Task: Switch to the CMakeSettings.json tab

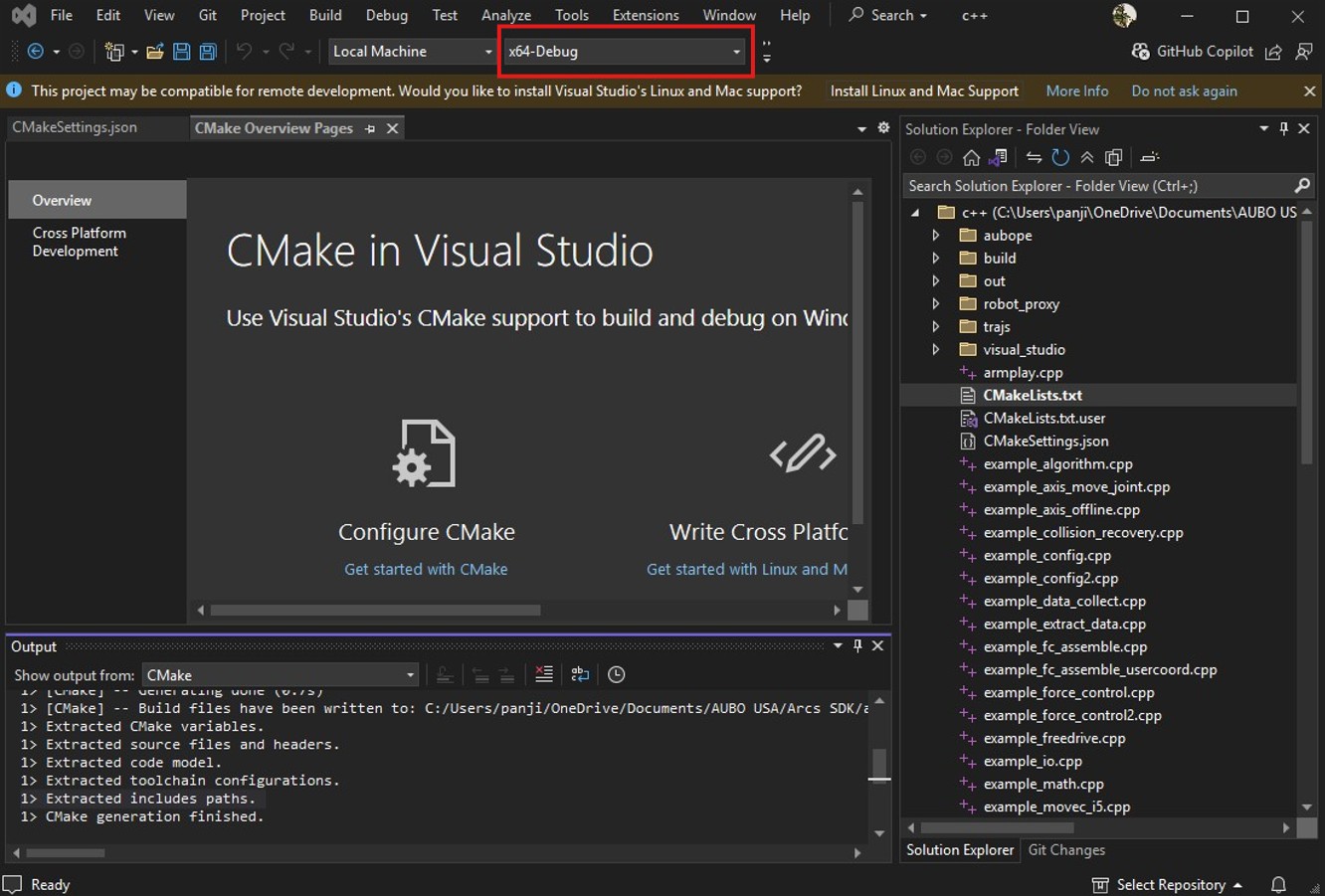Action: [75, 127]
